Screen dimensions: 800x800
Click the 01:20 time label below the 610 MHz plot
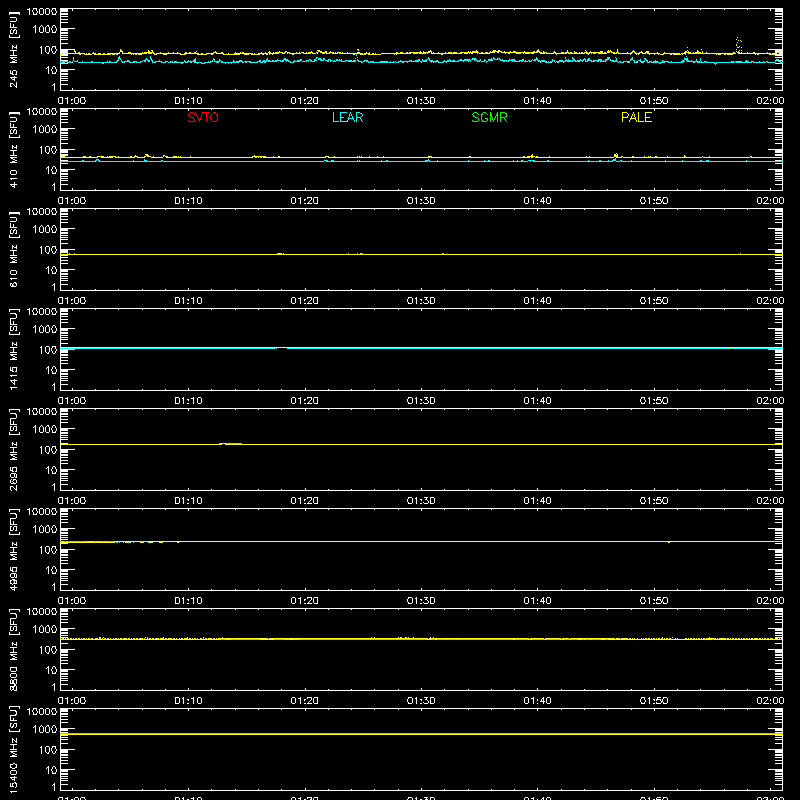tap(305, 301)
